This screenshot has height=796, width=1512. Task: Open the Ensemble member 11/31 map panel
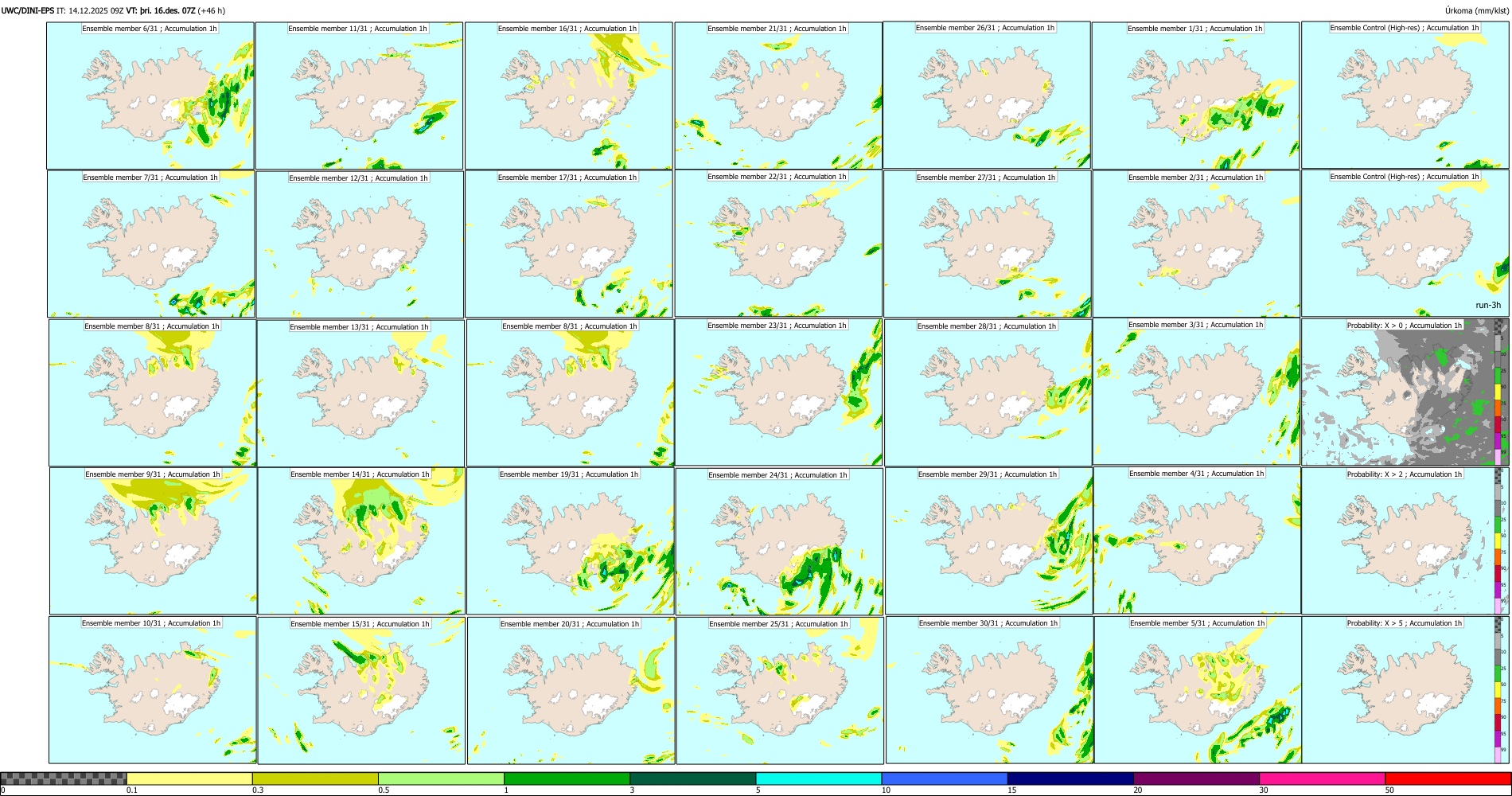point(359,96)
